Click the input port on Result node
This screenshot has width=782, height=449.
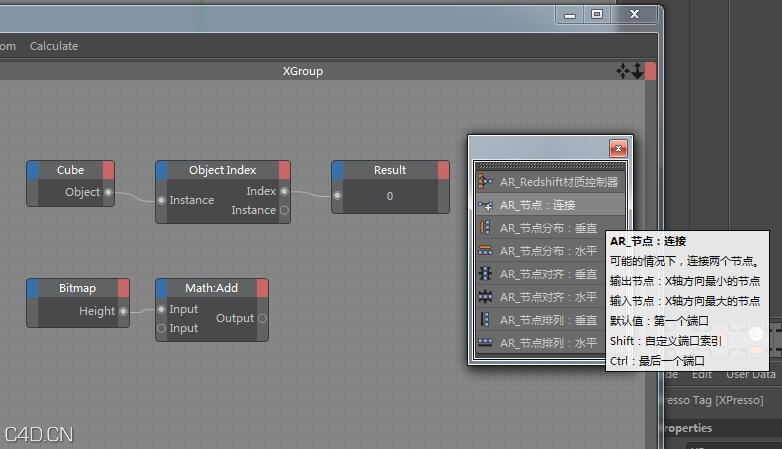pos(338,196)
